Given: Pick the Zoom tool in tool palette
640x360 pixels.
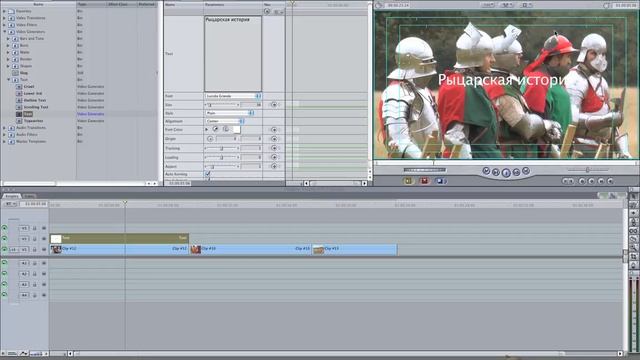Looking at the screenshot, I should [633, 248].
